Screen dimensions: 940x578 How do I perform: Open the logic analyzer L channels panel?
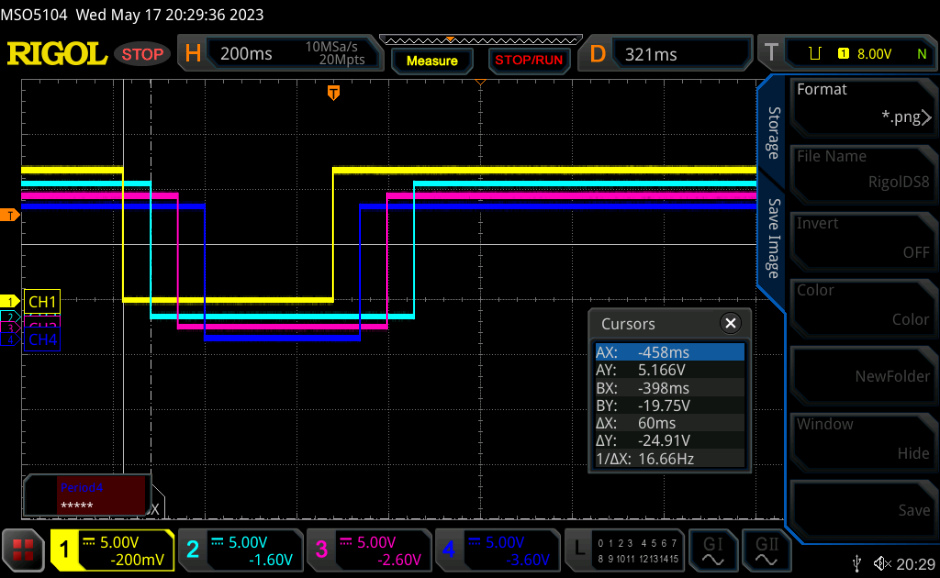(625, 550)
